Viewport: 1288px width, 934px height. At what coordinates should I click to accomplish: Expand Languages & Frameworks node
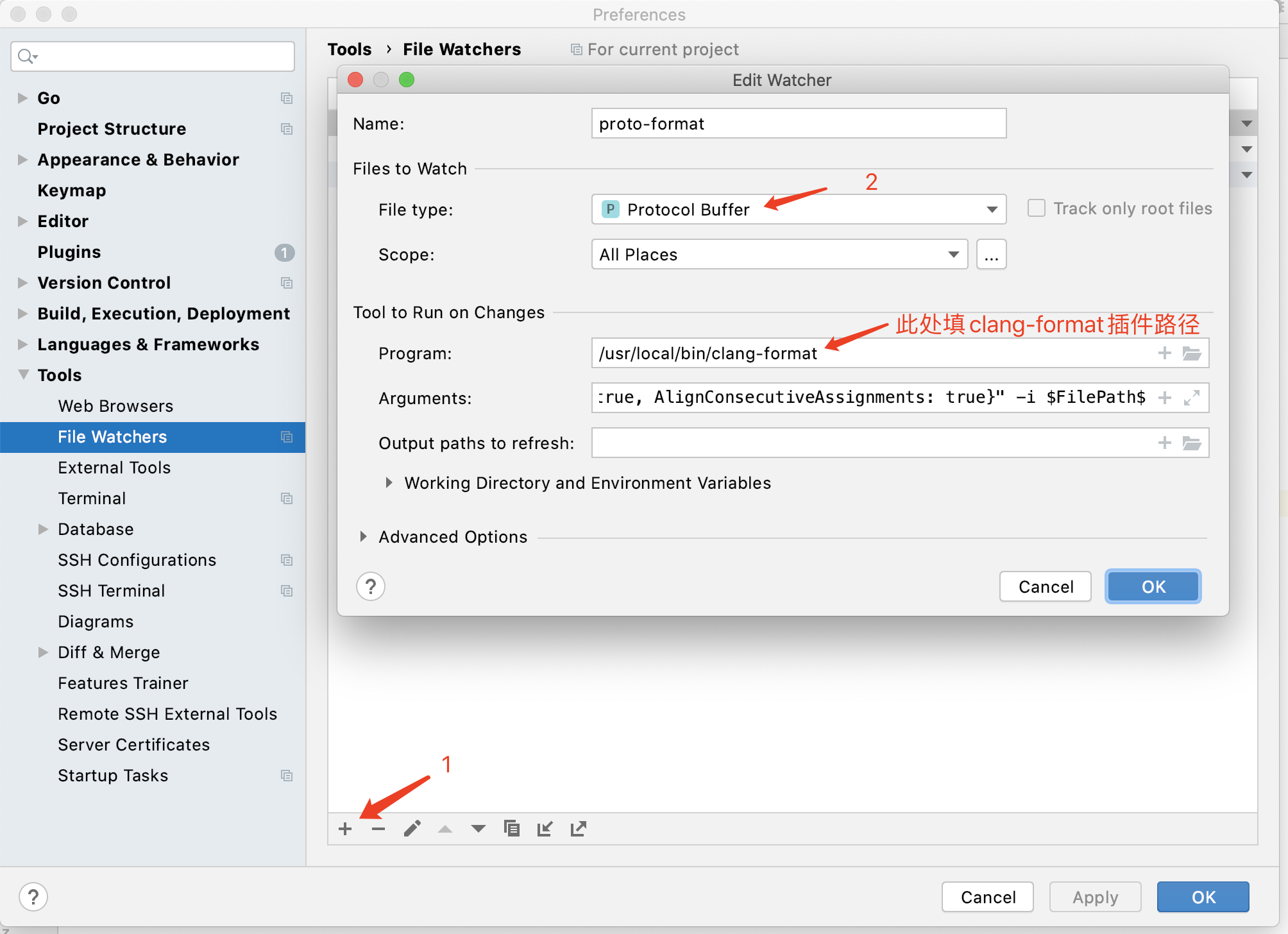22,344
